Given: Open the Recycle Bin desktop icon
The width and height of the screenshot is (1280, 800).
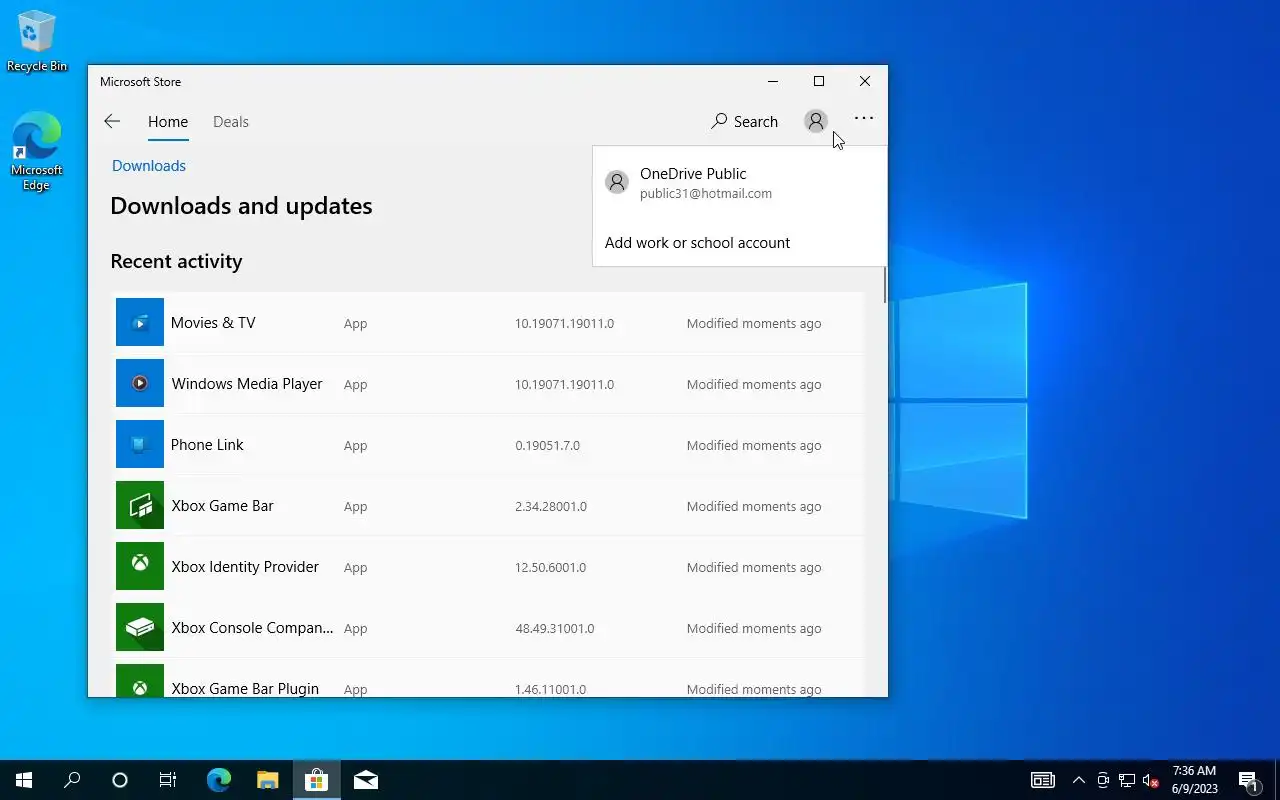Looking at the screenshot, I should (x=37, y=41).
